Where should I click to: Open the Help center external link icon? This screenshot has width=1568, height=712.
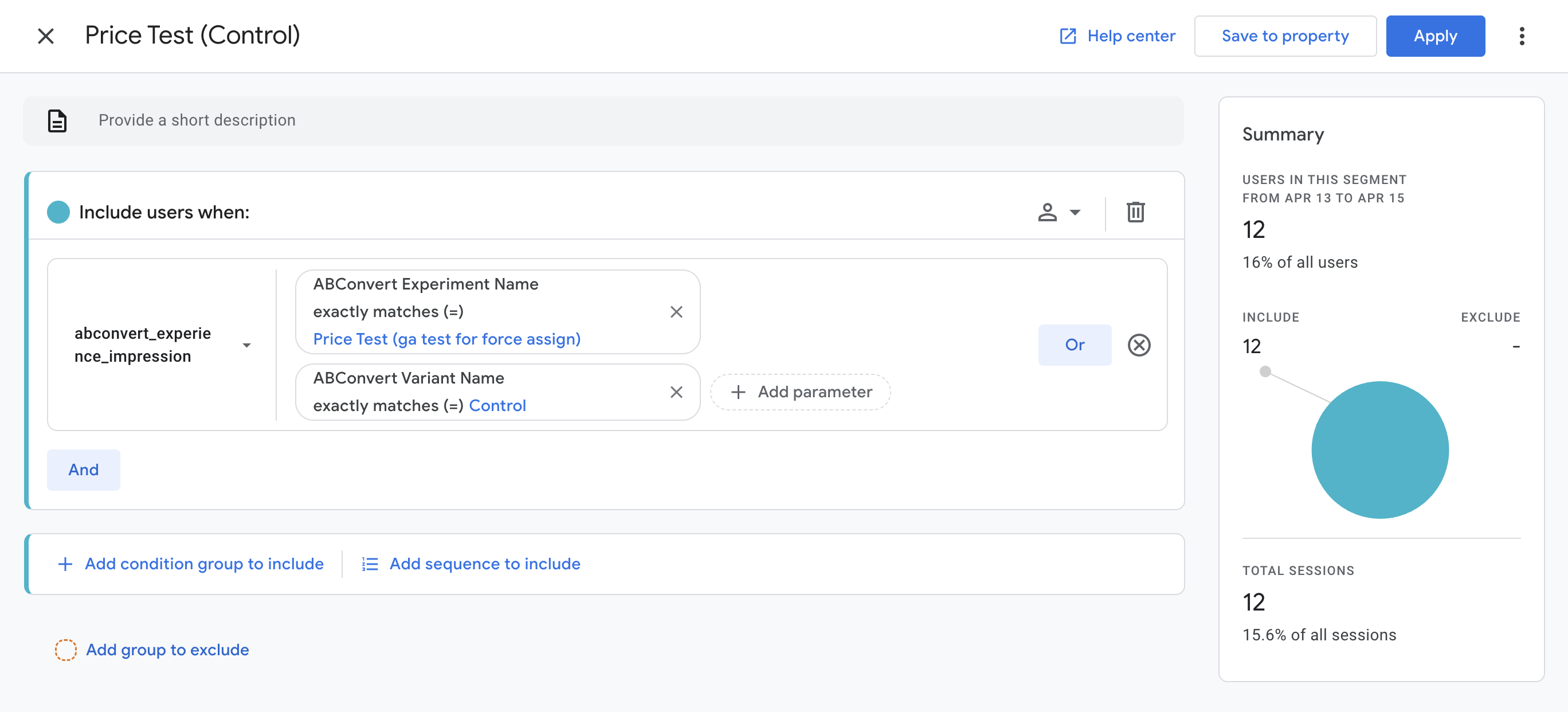point(1068,36)
